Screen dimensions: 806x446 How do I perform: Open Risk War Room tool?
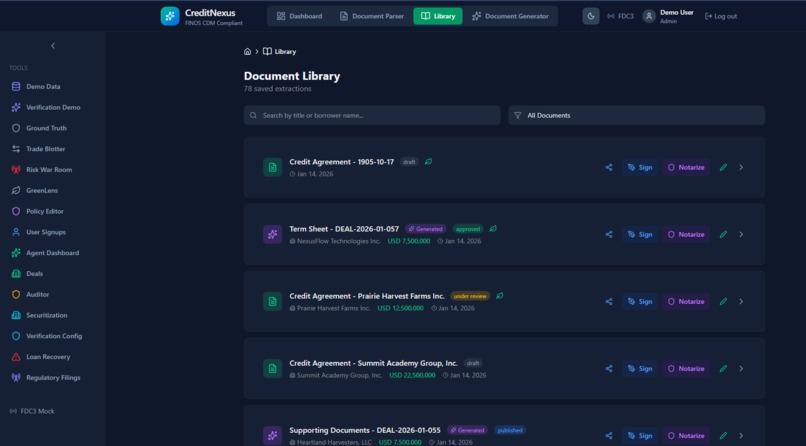tap(49, 170)
